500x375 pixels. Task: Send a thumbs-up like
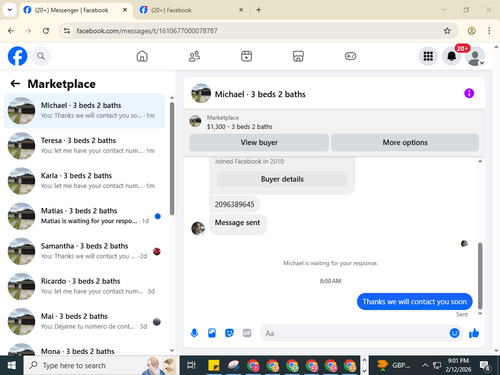474,333
